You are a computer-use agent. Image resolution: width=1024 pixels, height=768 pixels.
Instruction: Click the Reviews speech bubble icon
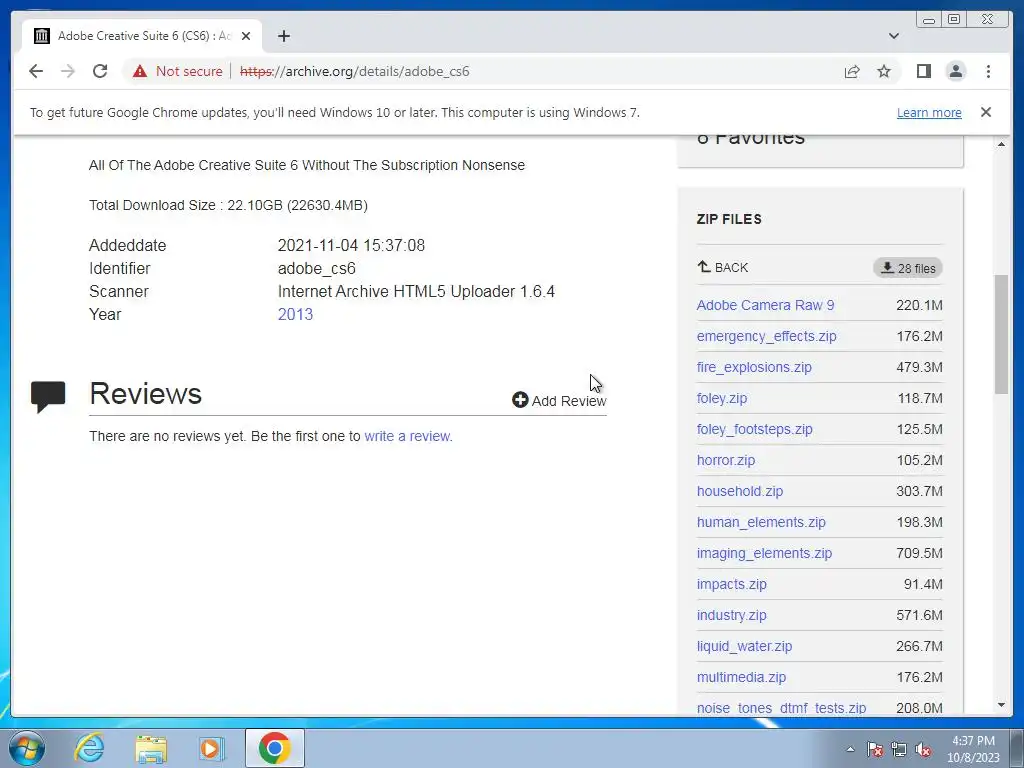tap(48, 396)
